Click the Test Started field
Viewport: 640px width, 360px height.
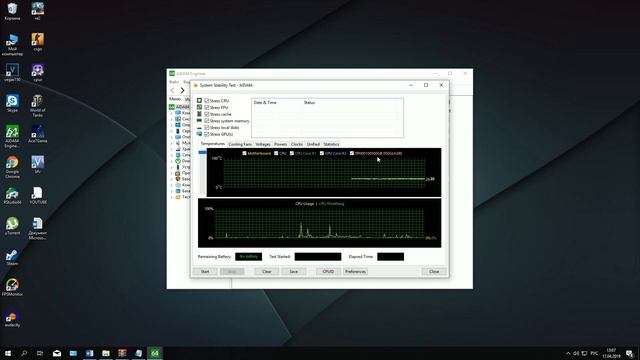(318, 257)
